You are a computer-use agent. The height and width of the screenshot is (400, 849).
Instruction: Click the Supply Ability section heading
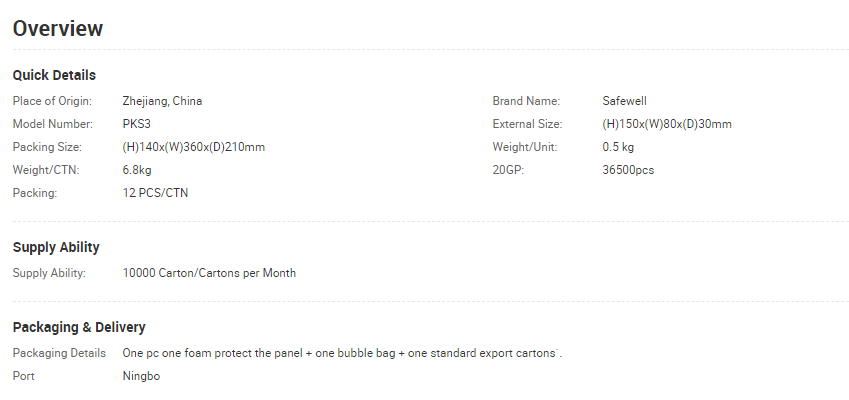[56, 247]
